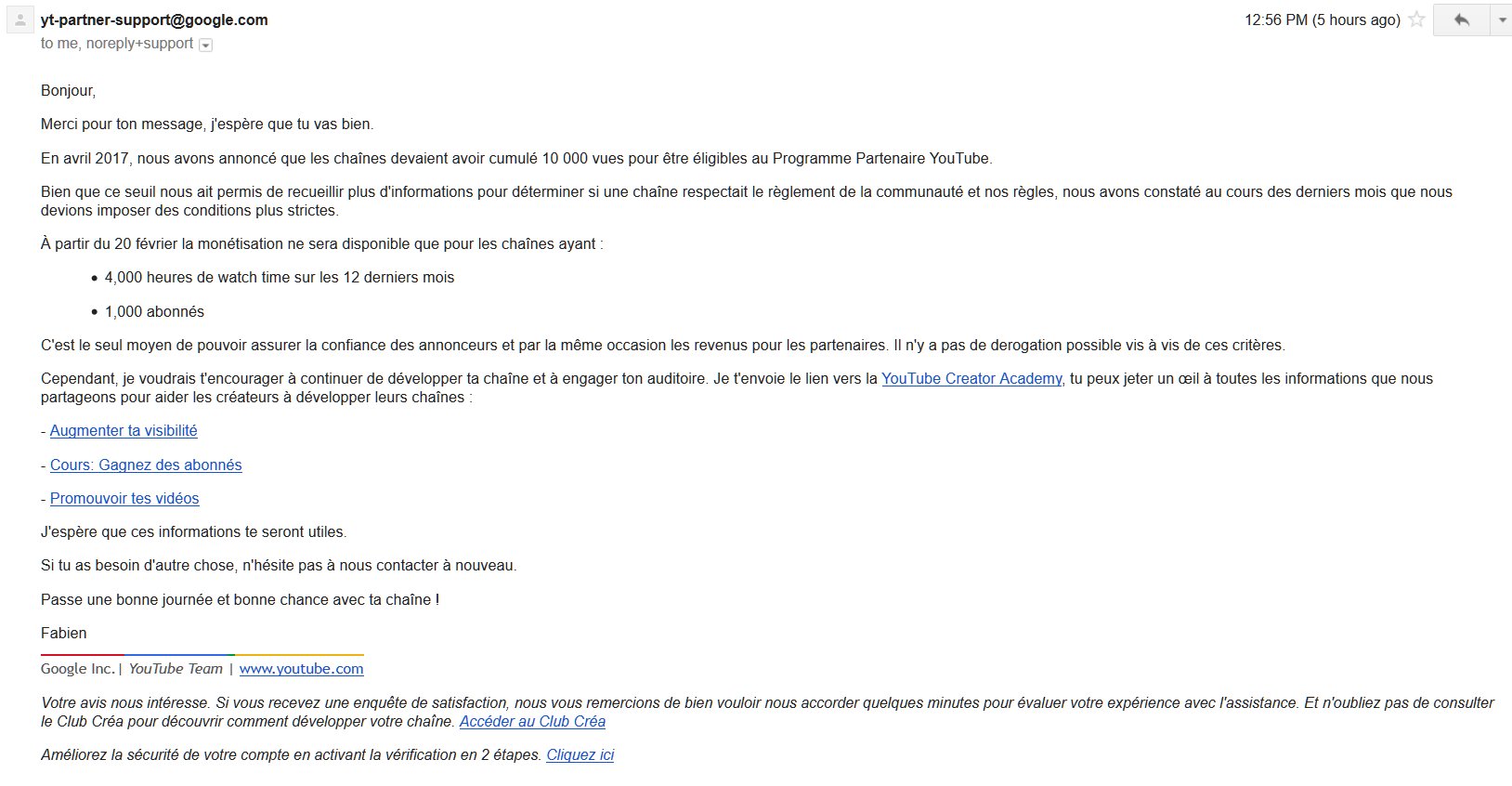The width and height of the screenshot is (1512, 786).
Task: Click the reply arrow button
Action: [x=1461, y=20]
